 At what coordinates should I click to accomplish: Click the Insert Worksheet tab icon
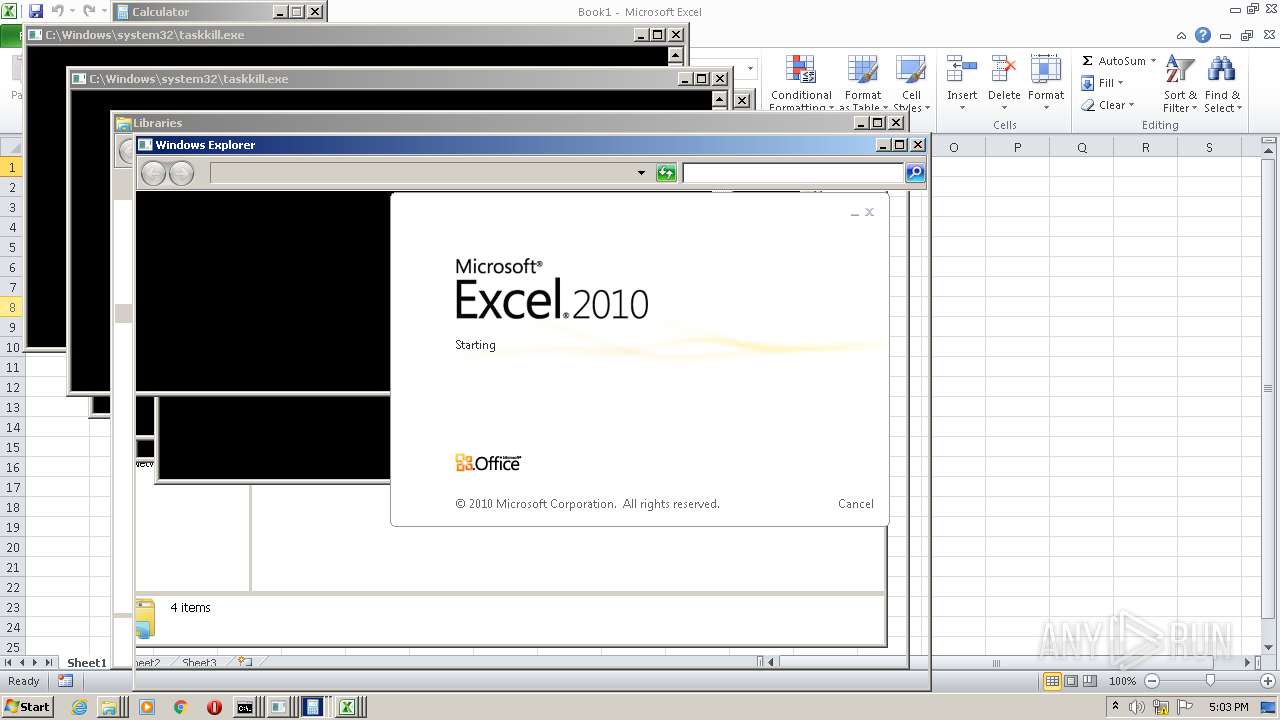[x=243, y=662]
